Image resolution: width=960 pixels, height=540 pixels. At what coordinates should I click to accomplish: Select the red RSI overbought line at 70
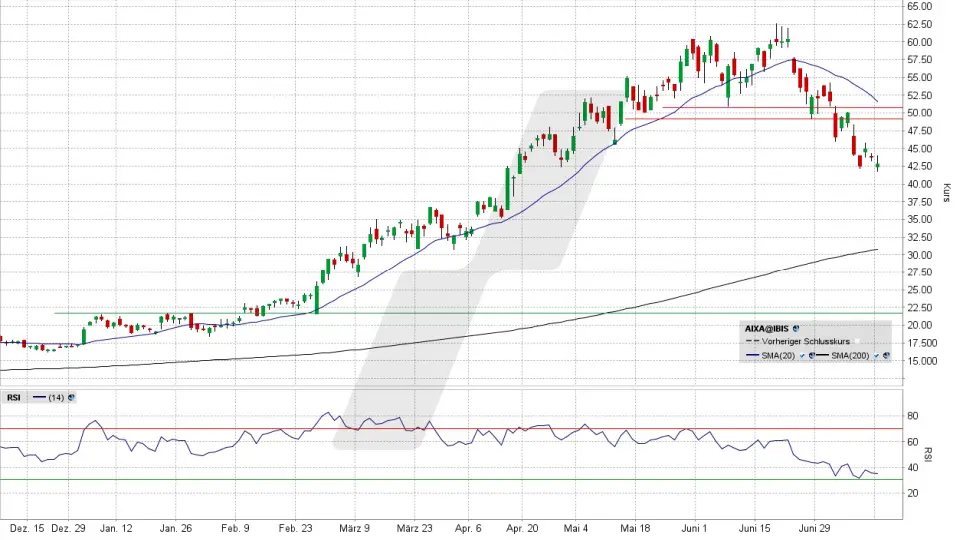point(451,429)
